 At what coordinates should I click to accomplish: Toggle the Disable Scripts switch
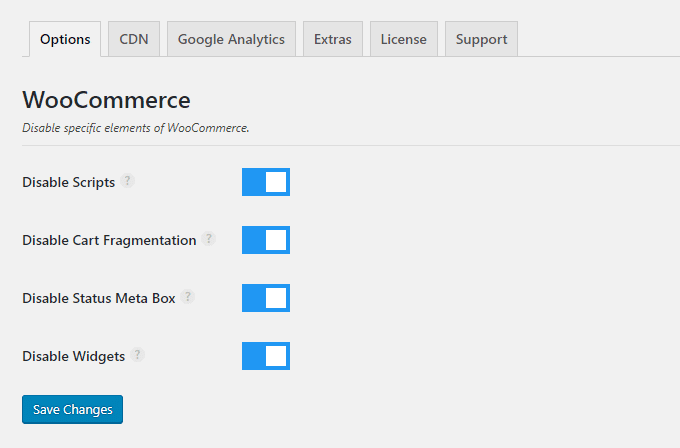pyautogui.click(x=266, y=182)
